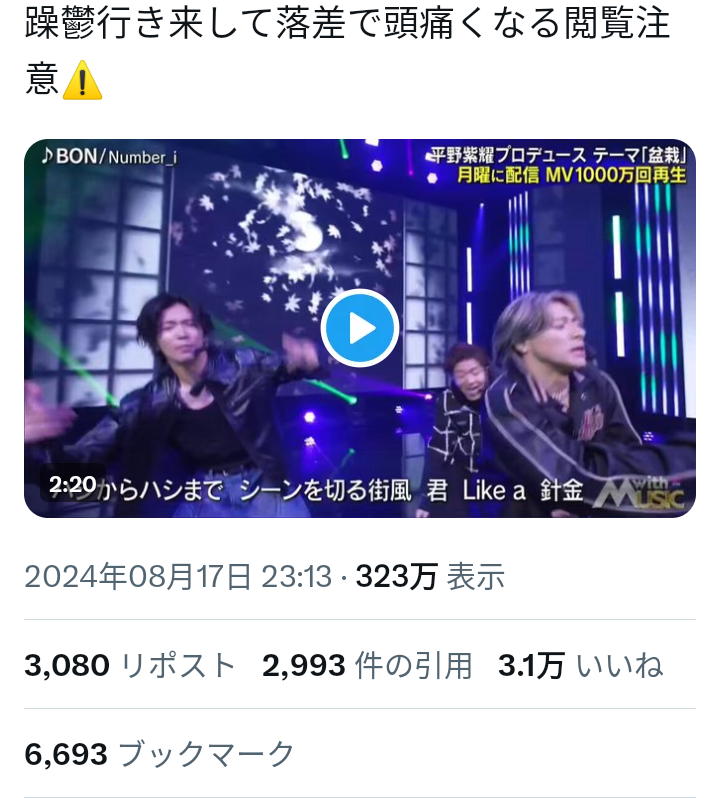Click the video thumbnail's BON/Number_i title
Image resolution: width=720 pixels, height=798 pixels.
[x=109, y=156]
